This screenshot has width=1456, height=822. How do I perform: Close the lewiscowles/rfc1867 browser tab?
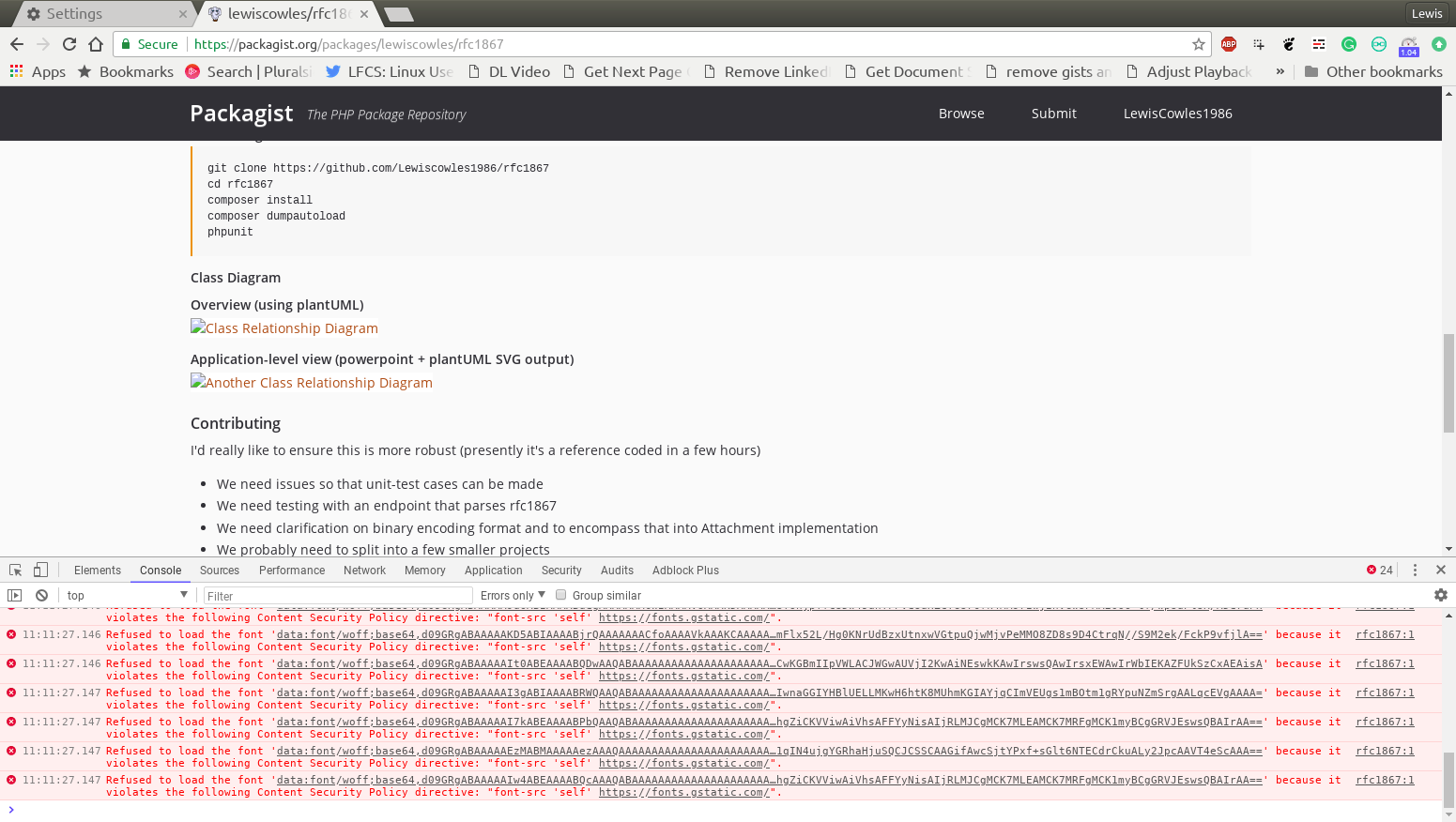tap(364, 14)
